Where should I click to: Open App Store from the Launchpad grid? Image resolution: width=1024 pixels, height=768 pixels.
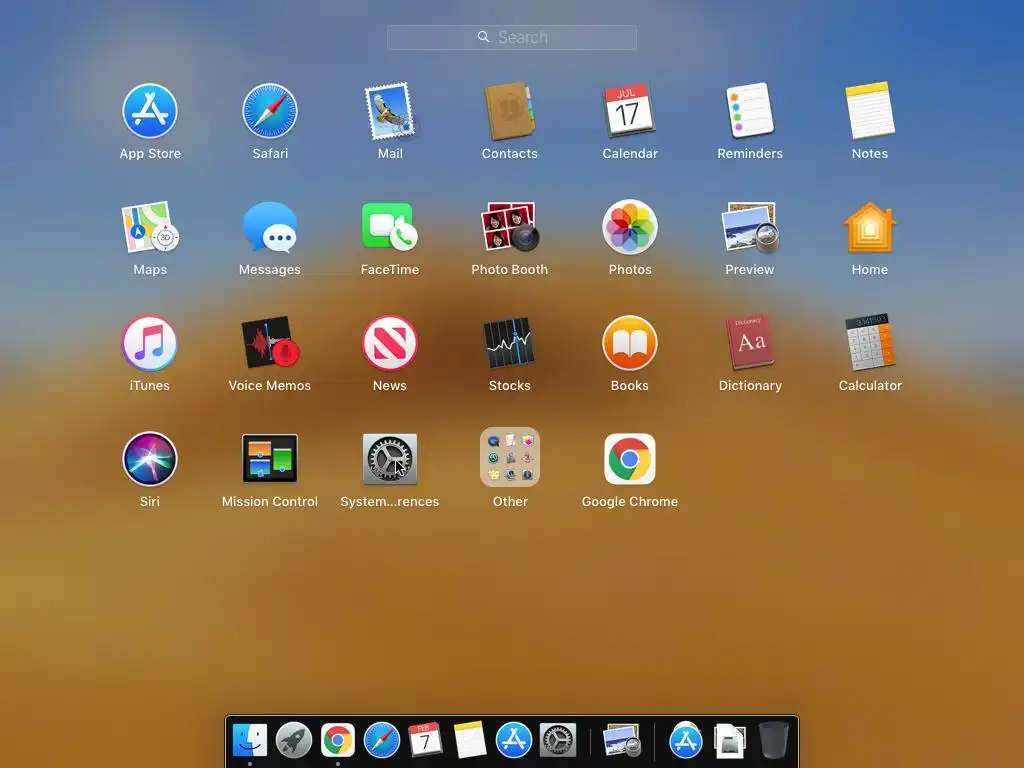click(x=150, y=111)
